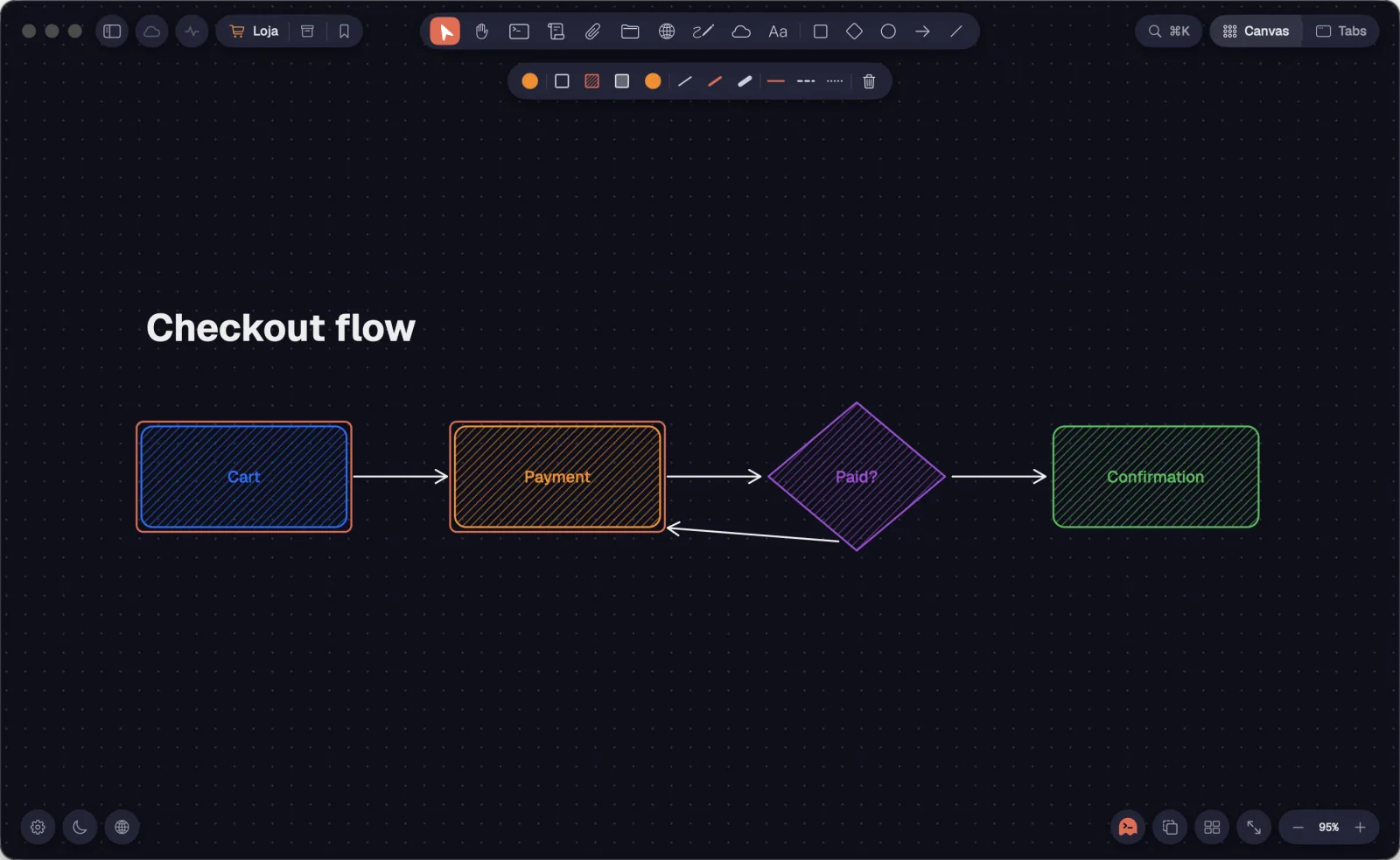Select the Paid? diamond

[857, 477]
